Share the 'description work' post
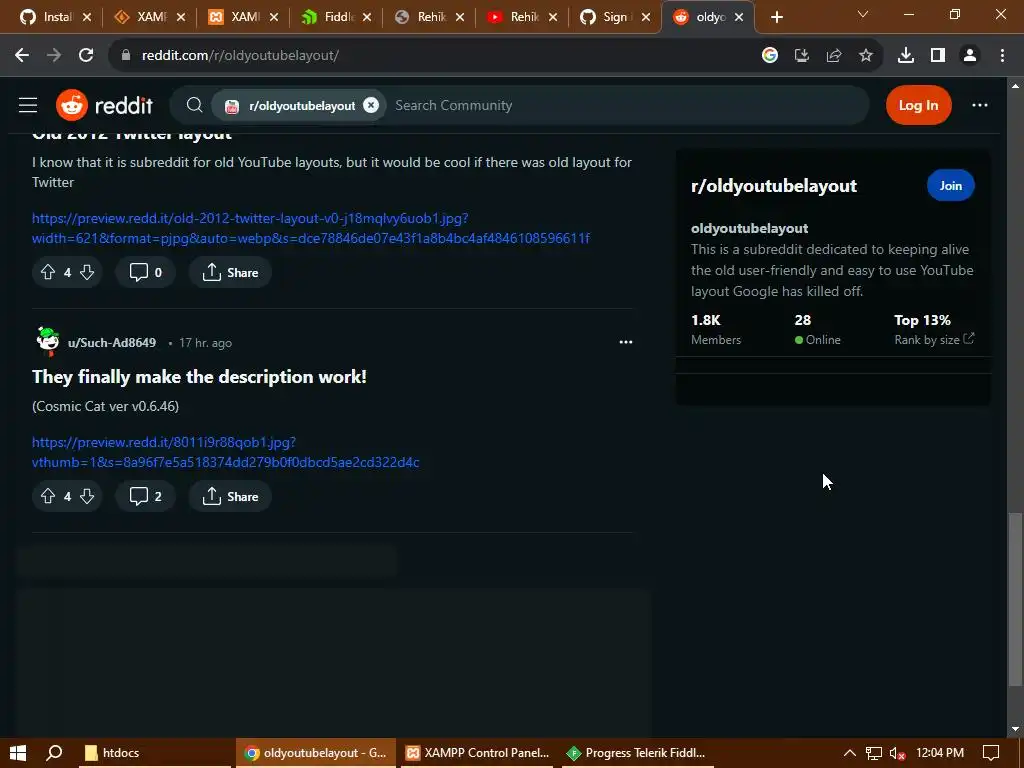The width and height of the screenshot is (1024, 768). point(230,496)
